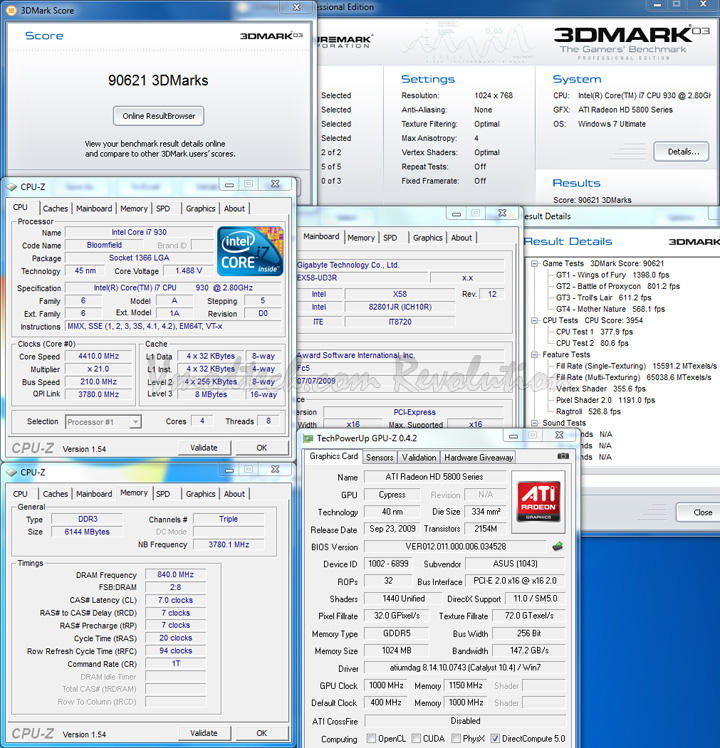
Task: Select Ragtroll result row
Action: [588, 412]
